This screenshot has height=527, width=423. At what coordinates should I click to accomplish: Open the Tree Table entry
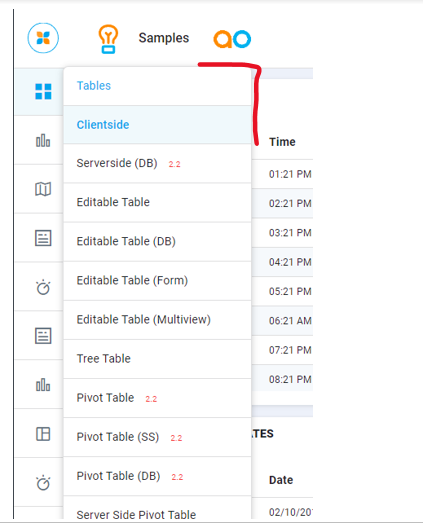157,359
